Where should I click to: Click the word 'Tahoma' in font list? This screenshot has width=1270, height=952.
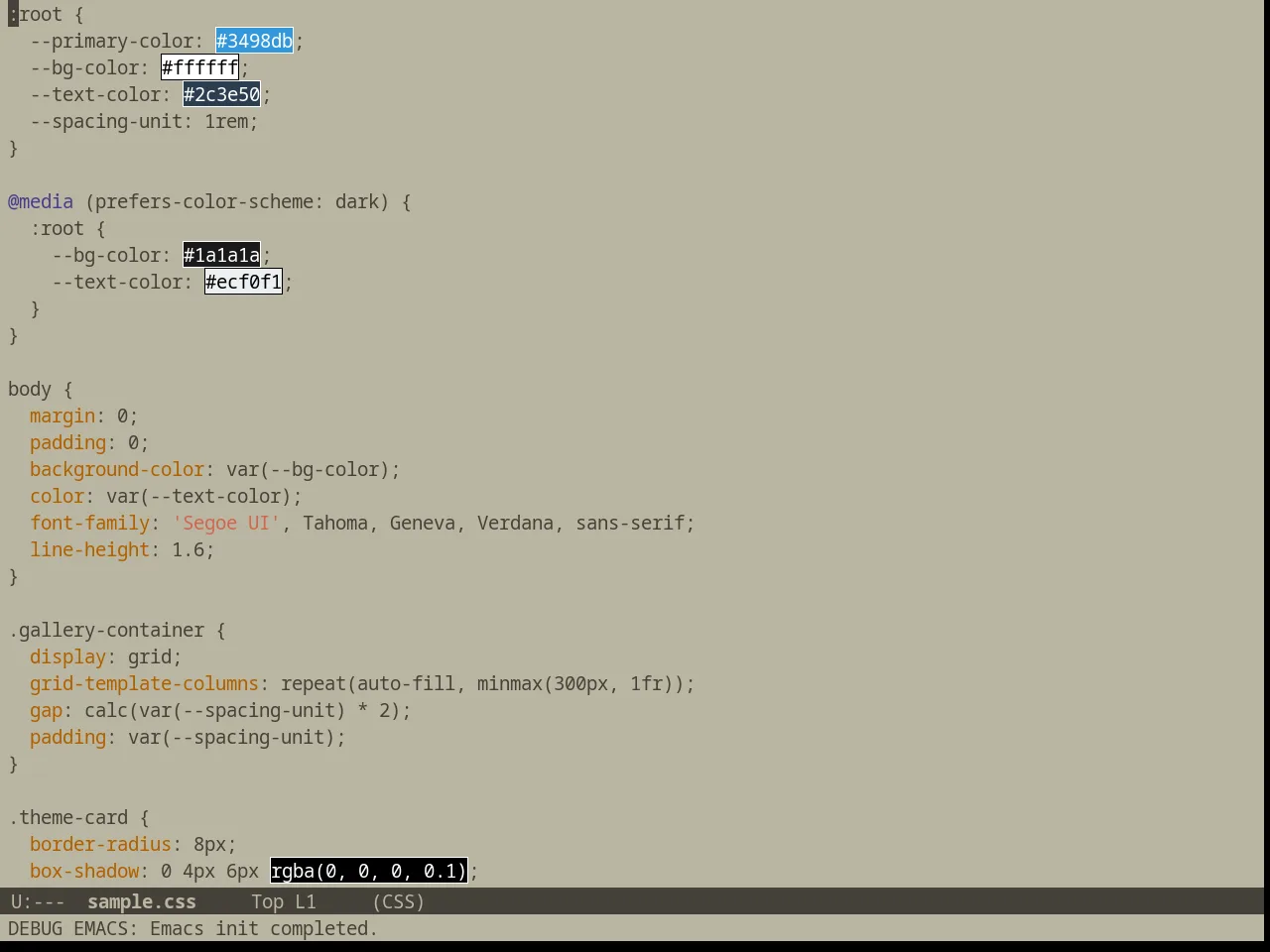335,523
